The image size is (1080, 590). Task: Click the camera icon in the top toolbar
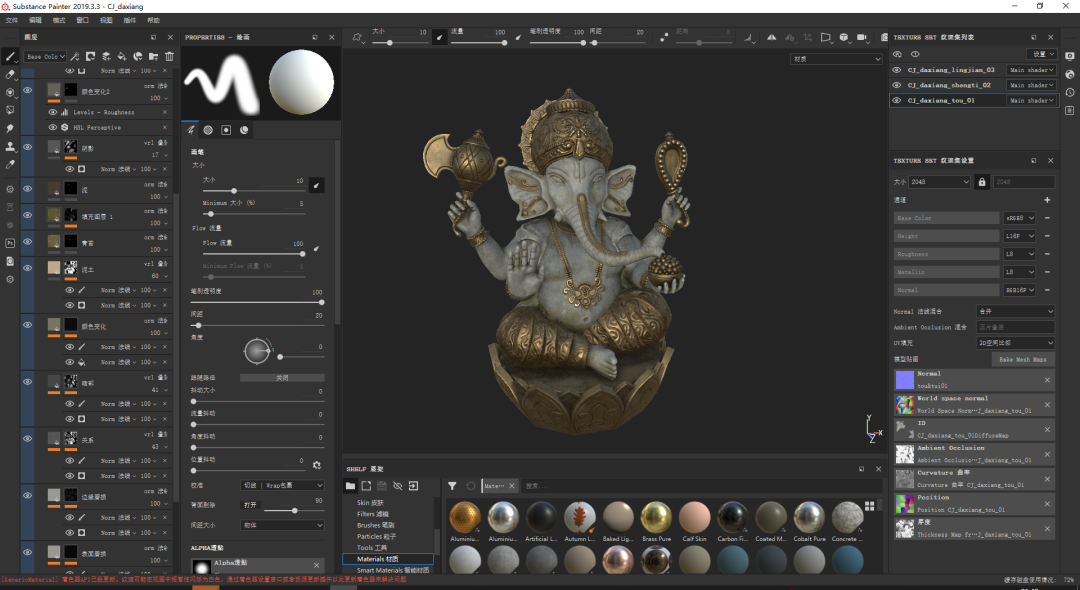tap(862, 37)
